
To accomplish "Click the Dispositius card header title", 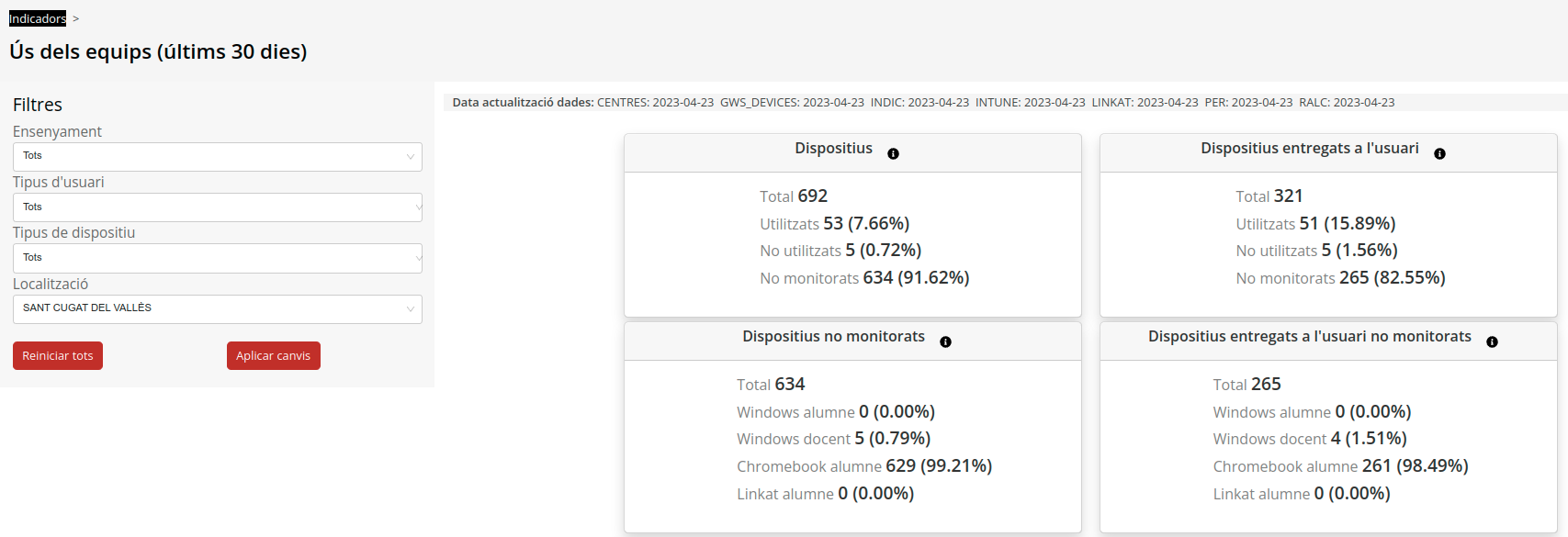I will pos(833,149).
